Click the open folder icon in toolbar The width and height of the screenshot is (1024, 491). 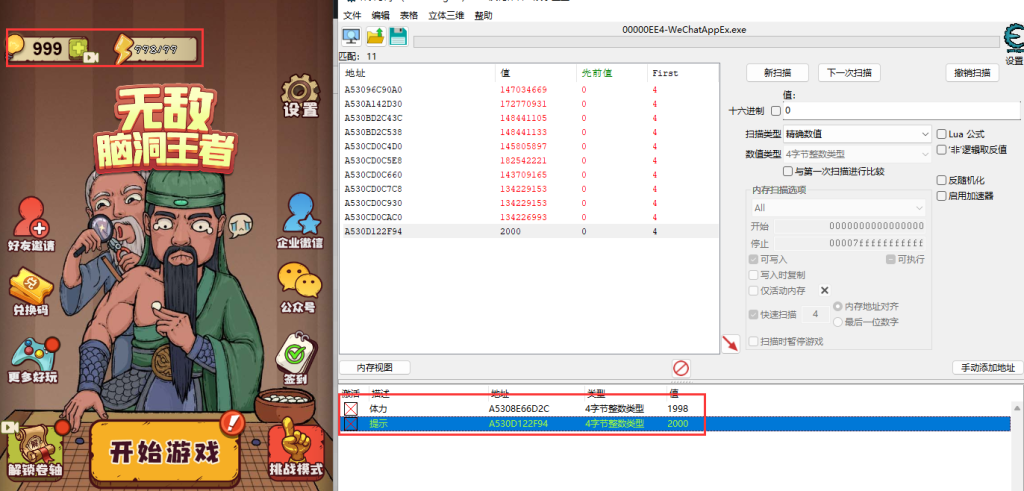(x=375, y=36)
